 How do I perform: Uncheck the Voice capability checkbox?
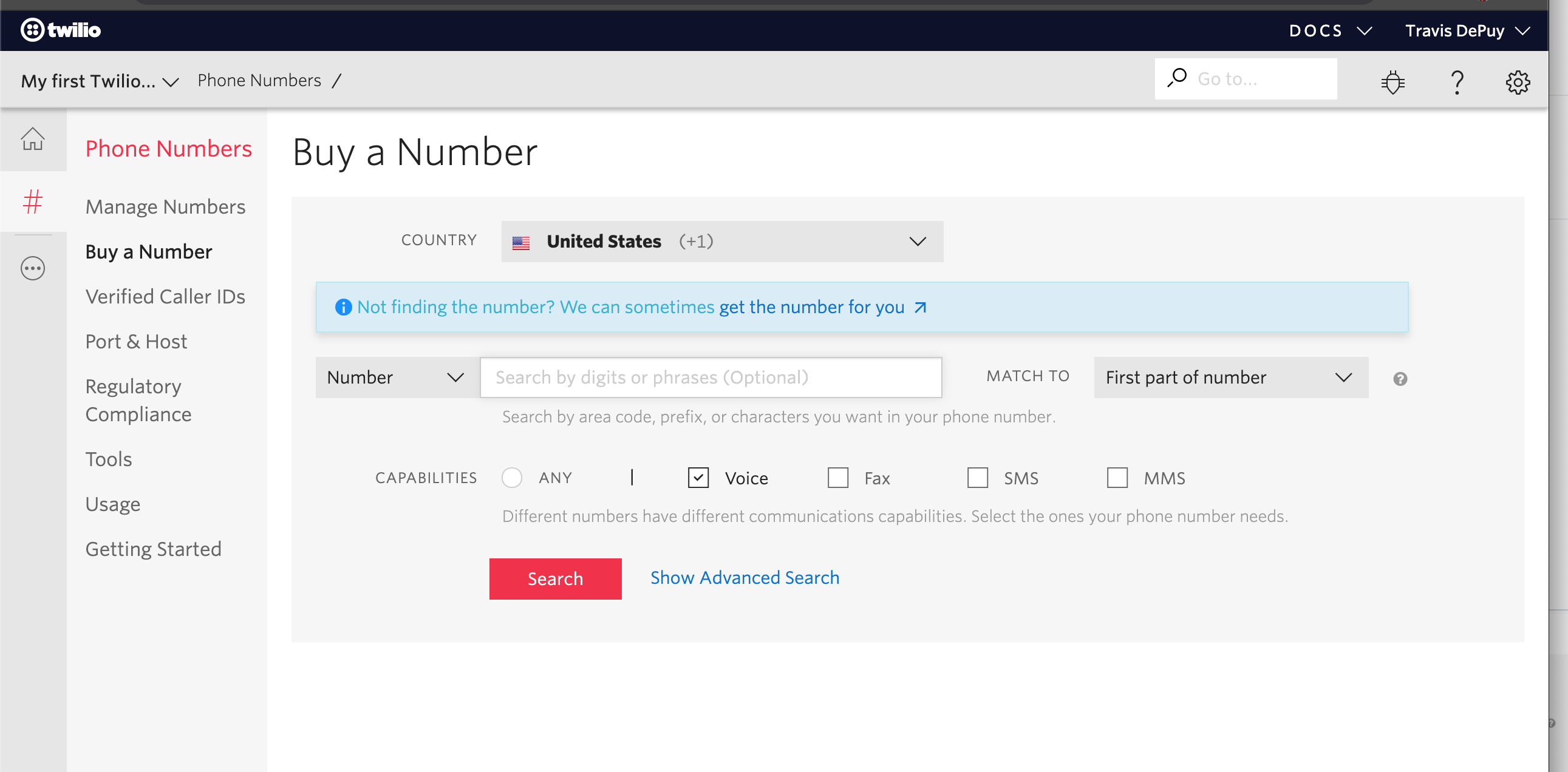pos(698,478)
